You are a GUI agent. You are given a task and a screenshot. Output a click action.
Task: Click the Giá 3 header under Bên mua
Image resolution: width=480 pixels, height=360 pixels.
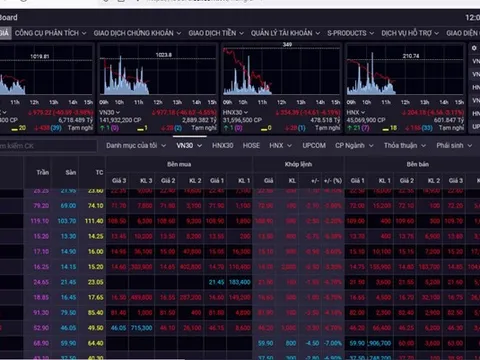click(x=119, y=181)
